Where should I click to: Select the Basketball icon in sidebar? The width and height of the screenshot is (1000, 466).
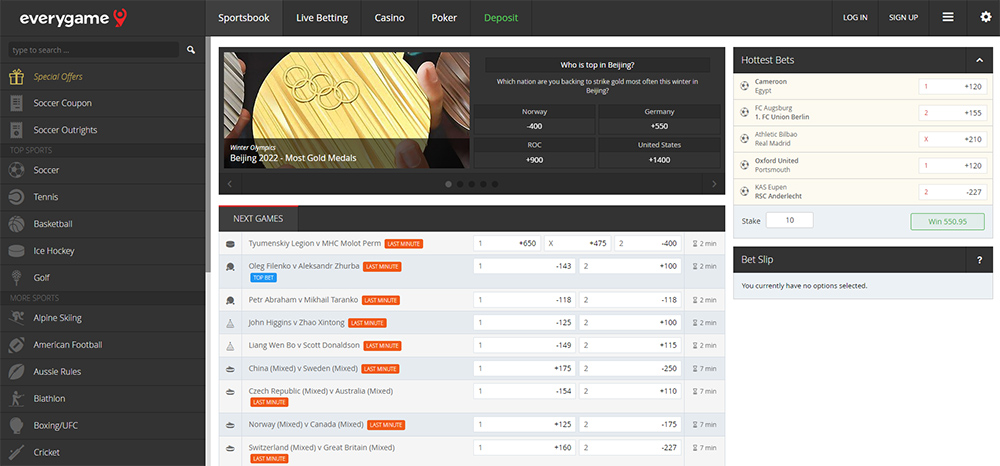(17, 224)
